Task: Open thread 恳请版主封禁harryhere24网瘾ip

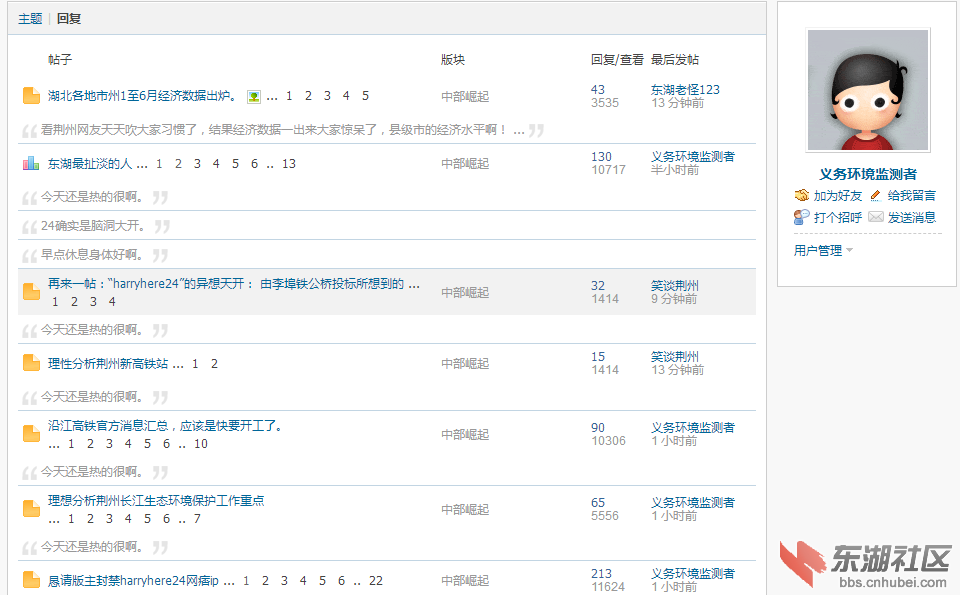Action: tap(133, 580)
